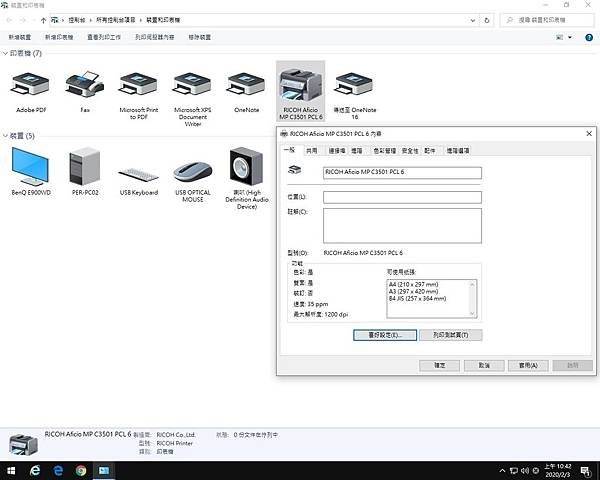Click the 套用 (Apply) button

click(528, 365)
